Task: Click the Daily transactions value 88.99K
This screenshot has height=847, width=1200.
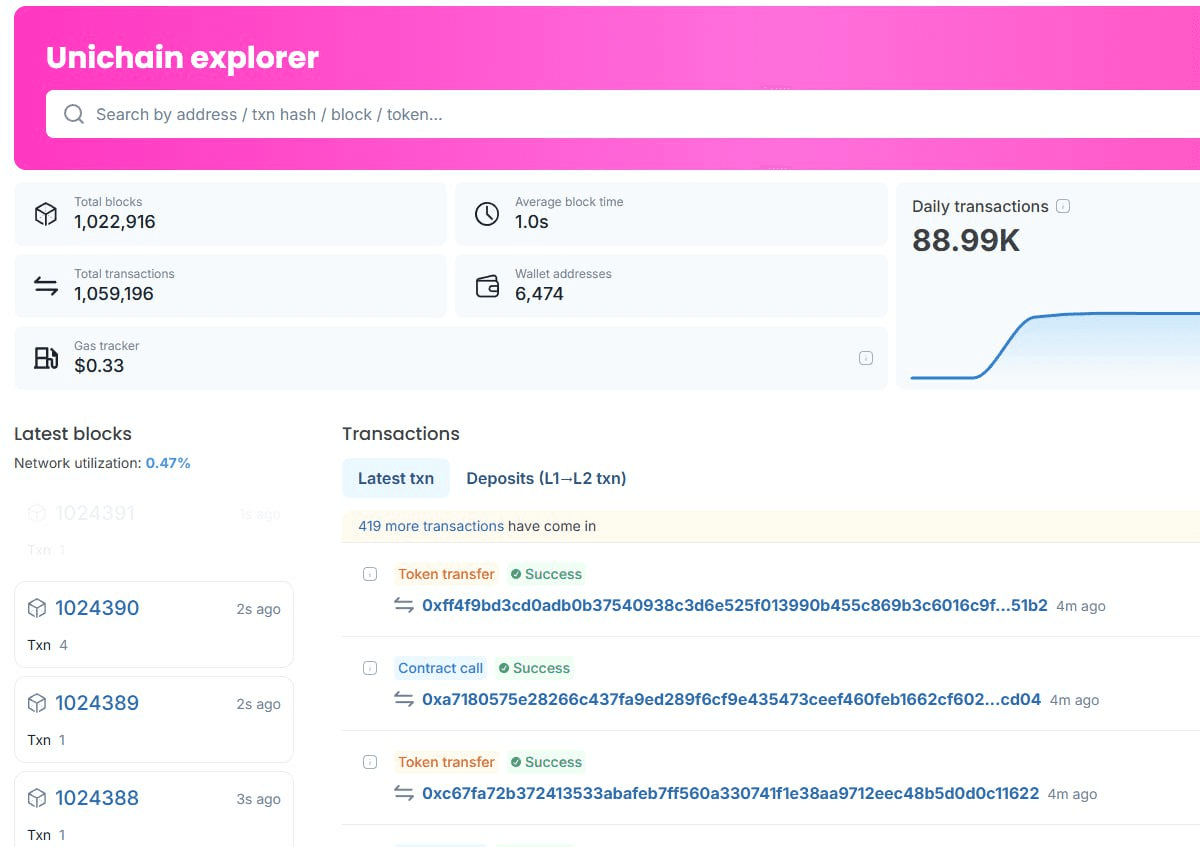Action: coord(966,241)
